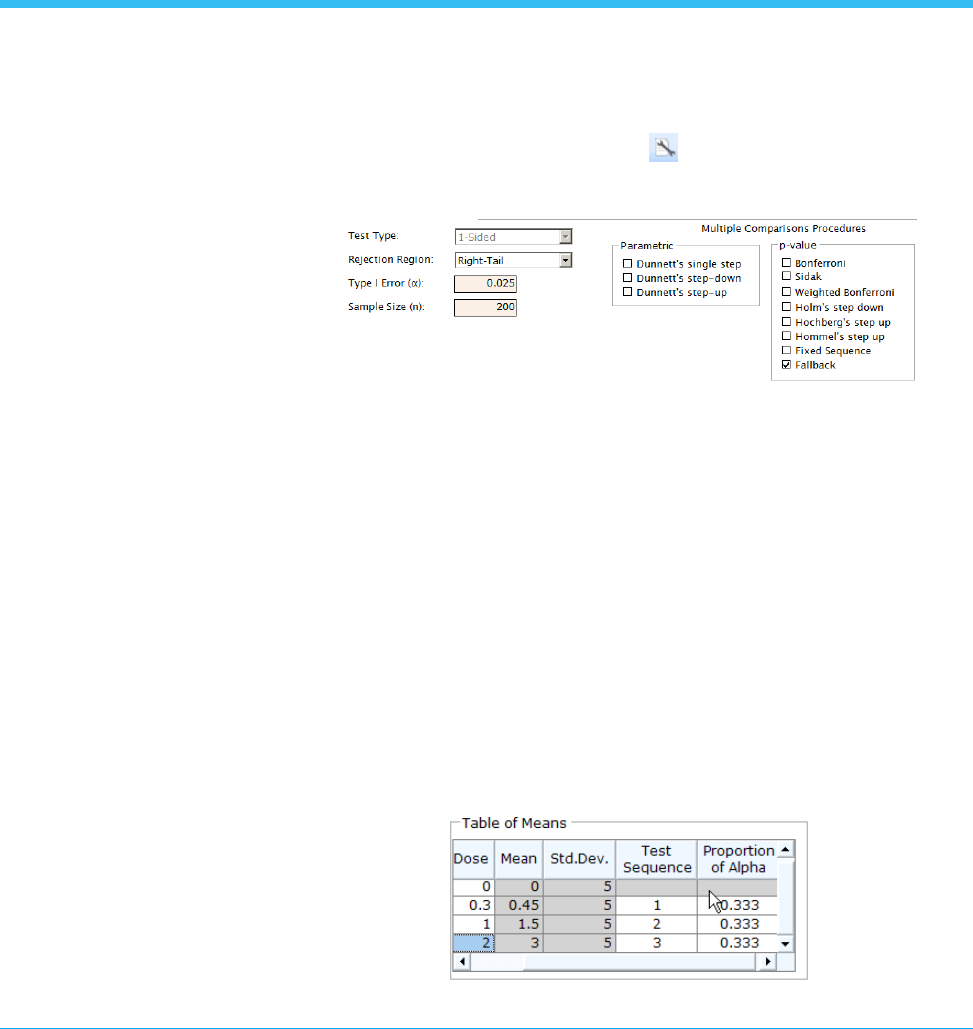Check the Fixed Sequence option
Screen dimensions: 973x1029
click(786, 350)
